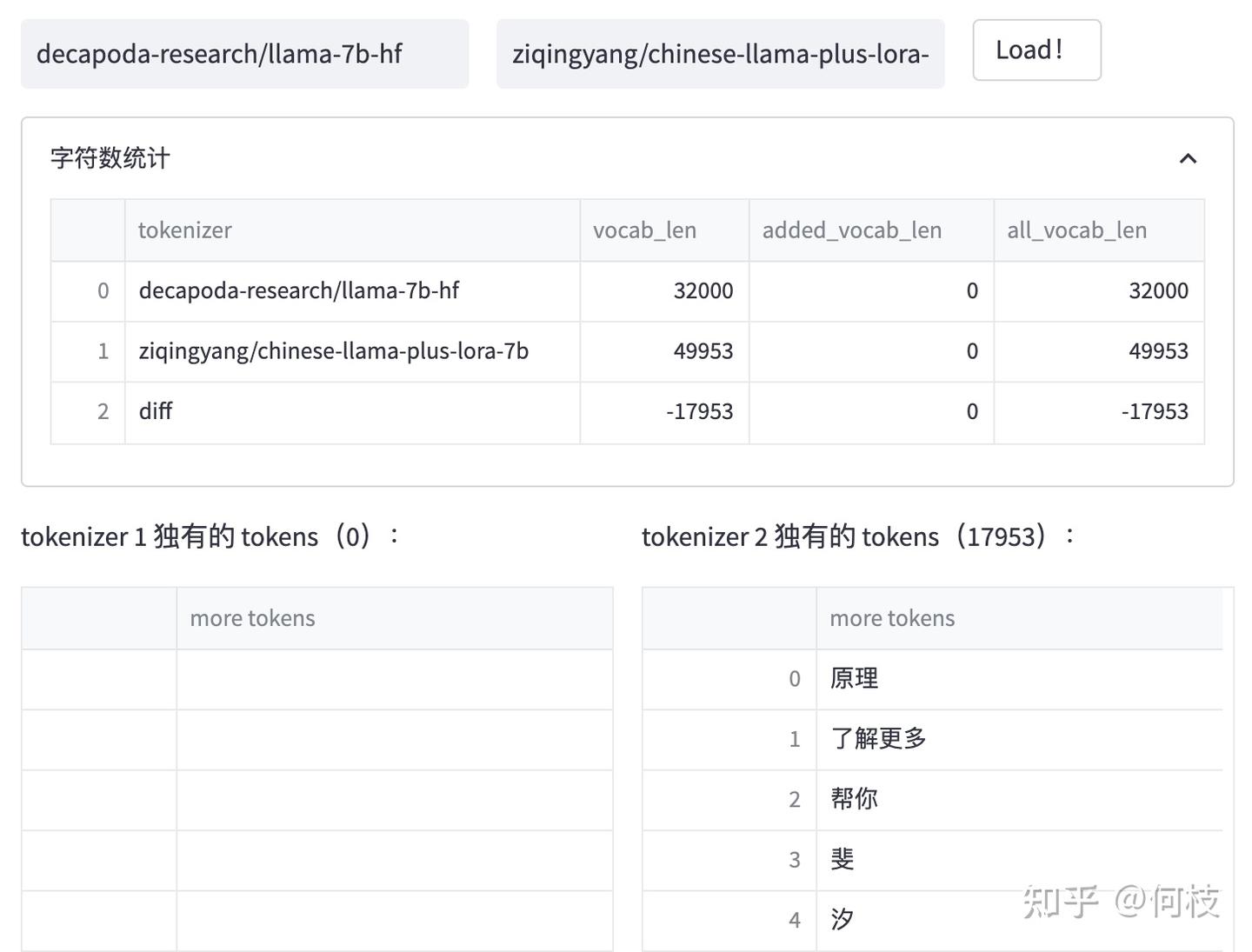
Task: Select the token 帮你
Action: (1019, 800)
